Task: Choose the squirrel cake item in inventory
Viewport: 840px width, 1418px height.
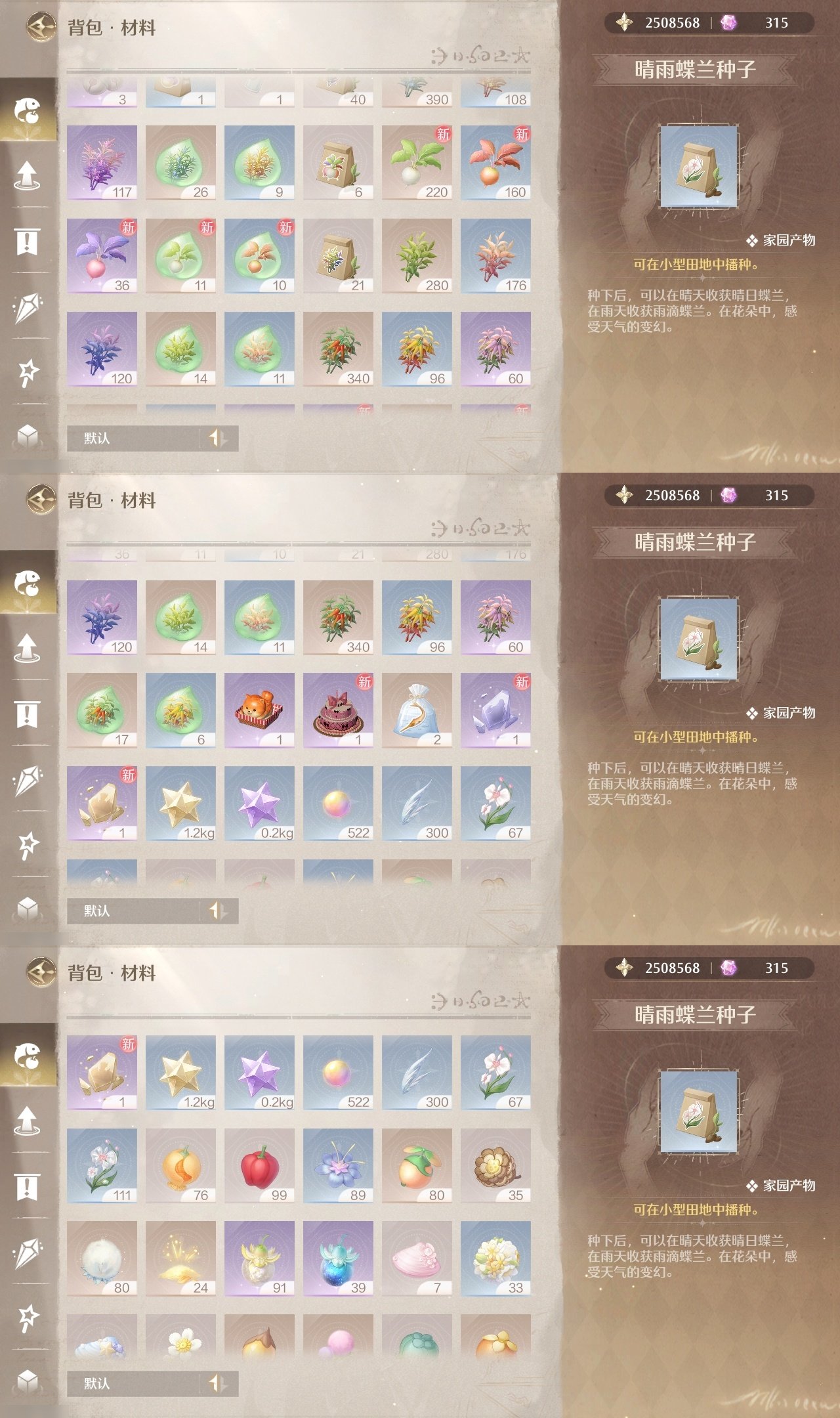Action: click(x=259, y=710)
